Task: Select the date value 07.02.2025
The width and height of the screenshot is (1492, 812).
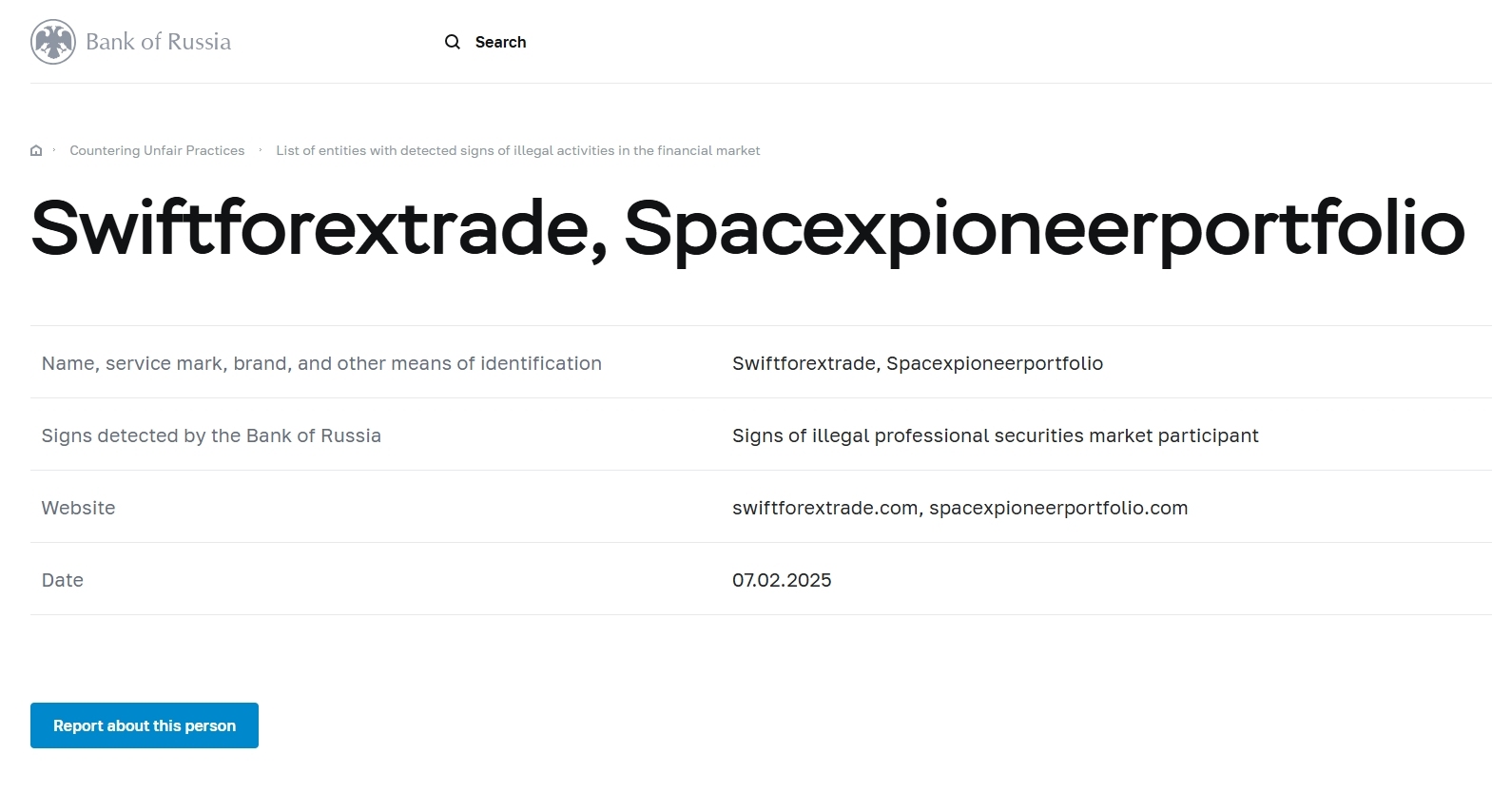Action: coord(782,580)
